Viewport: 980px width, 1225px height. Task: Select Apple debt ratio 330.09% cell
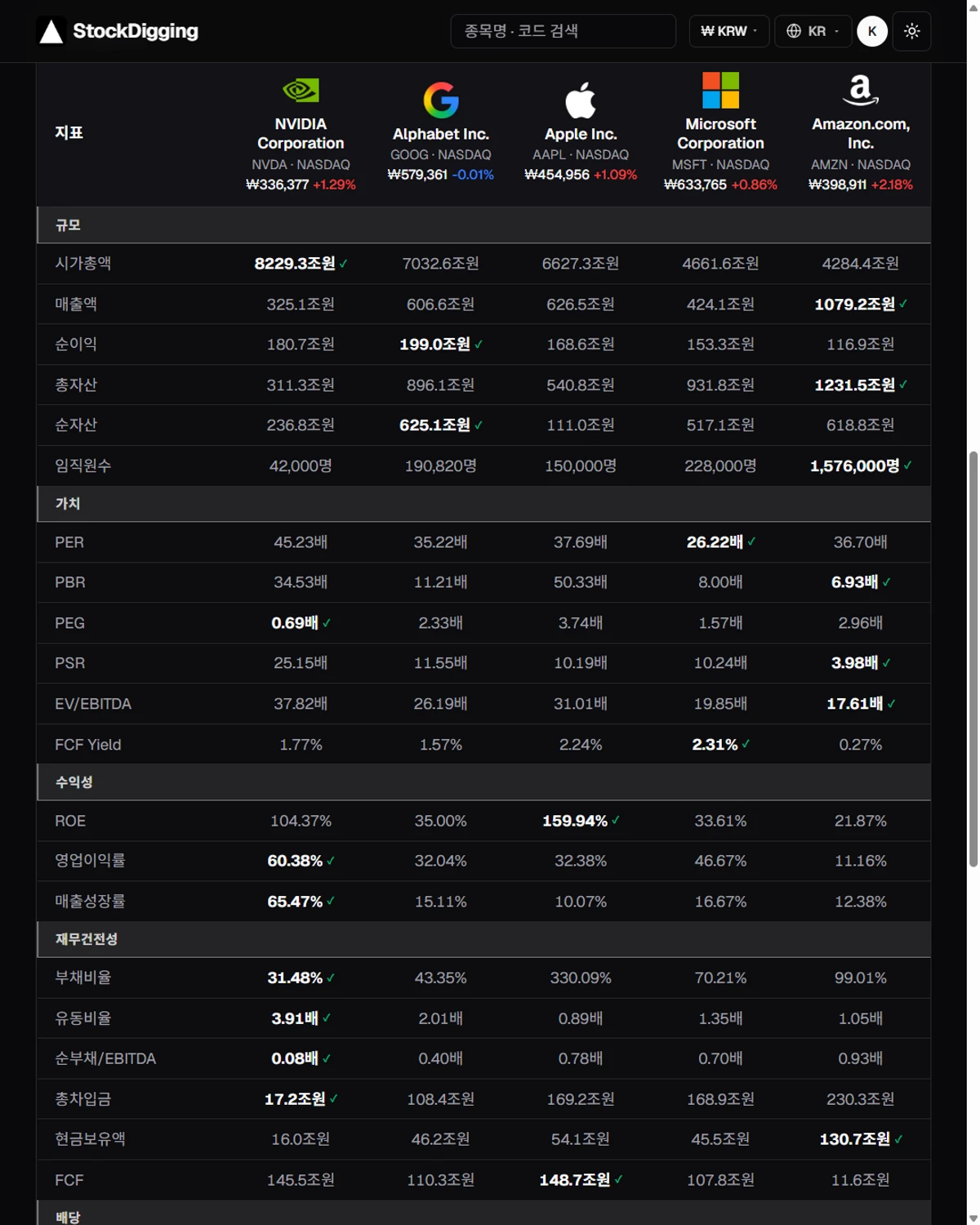click(581, 978)
